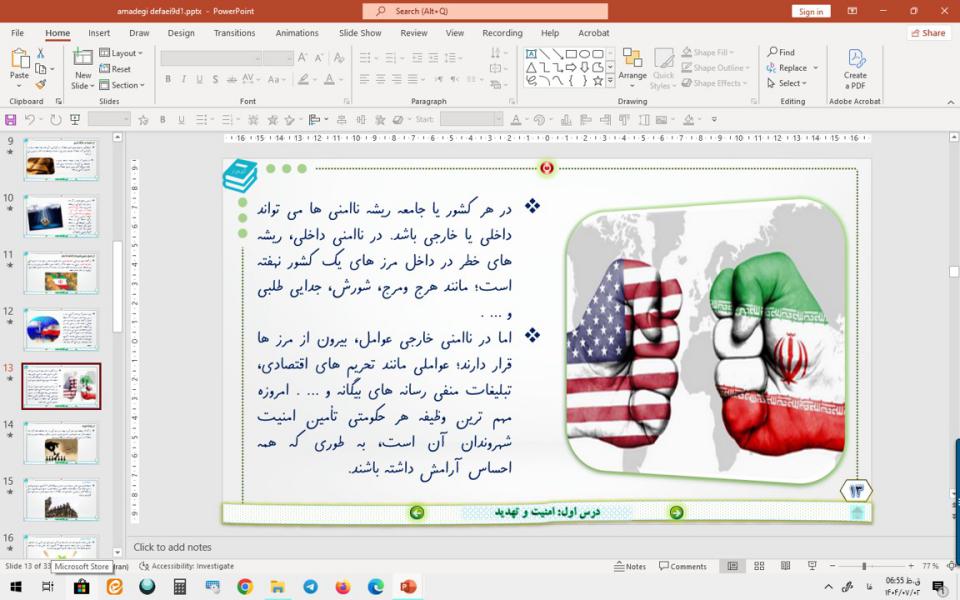
Task: Open the Layout dropdown
Action: pyautogui.click(x=121, y=53)
